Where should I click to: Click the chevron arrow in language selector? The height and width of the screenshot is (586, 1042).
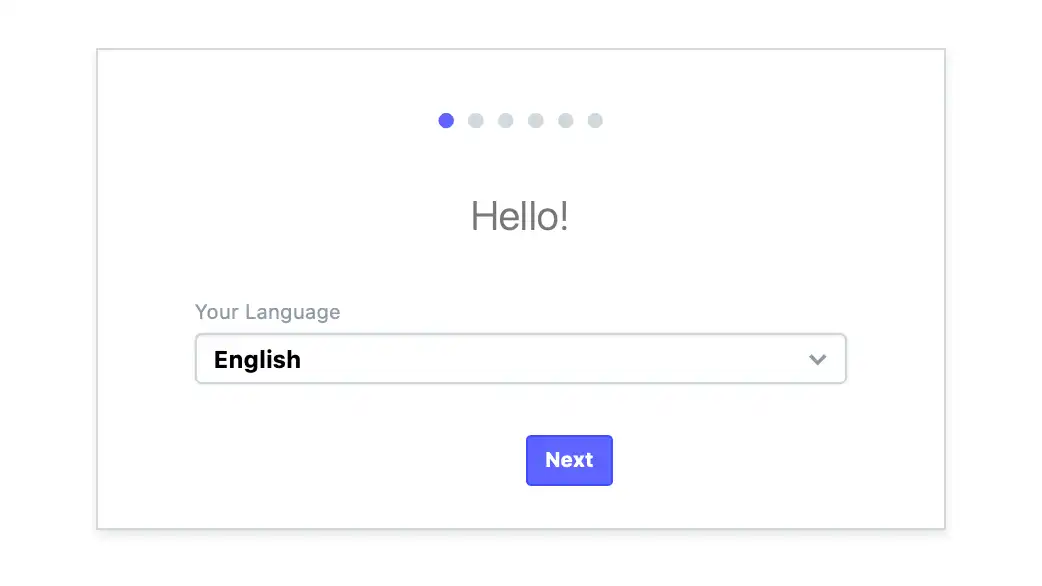point(817,359)
